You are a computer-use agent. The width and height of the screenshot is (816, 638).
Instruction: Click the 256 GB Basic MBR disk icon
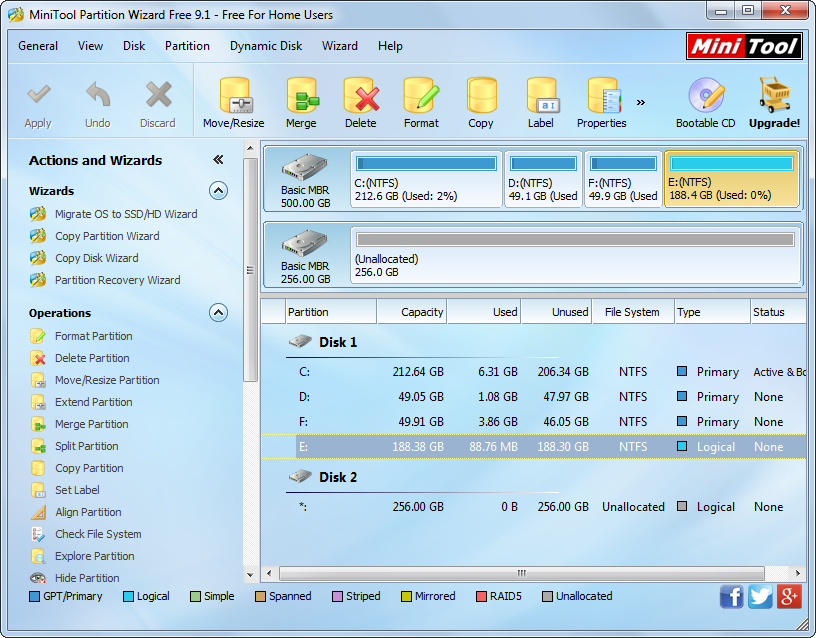304,243
